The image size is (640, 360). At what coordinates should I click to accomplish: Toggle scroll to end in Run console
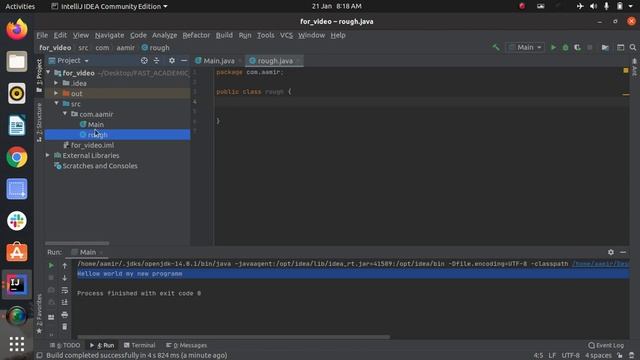(x=64, y=302)
